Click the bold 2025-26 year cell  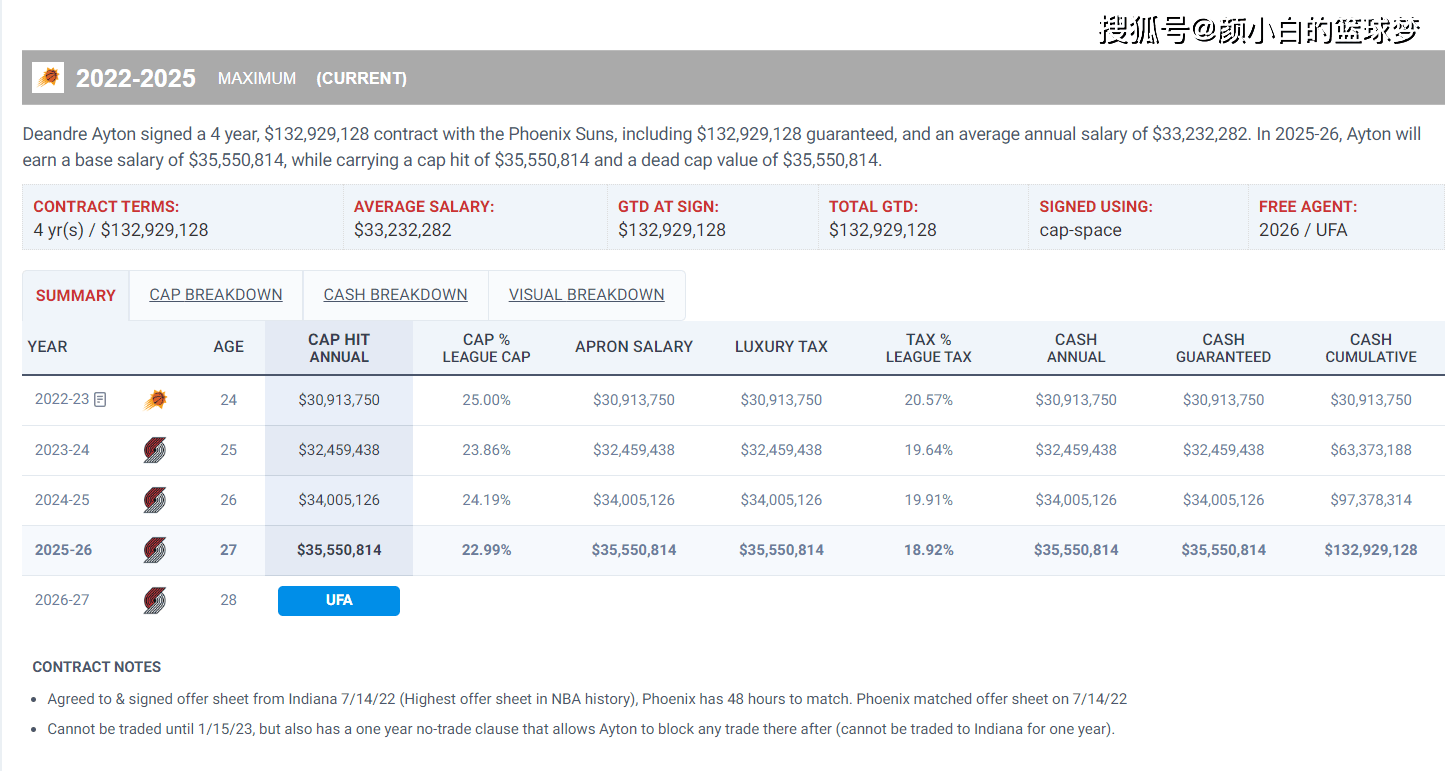63,550
